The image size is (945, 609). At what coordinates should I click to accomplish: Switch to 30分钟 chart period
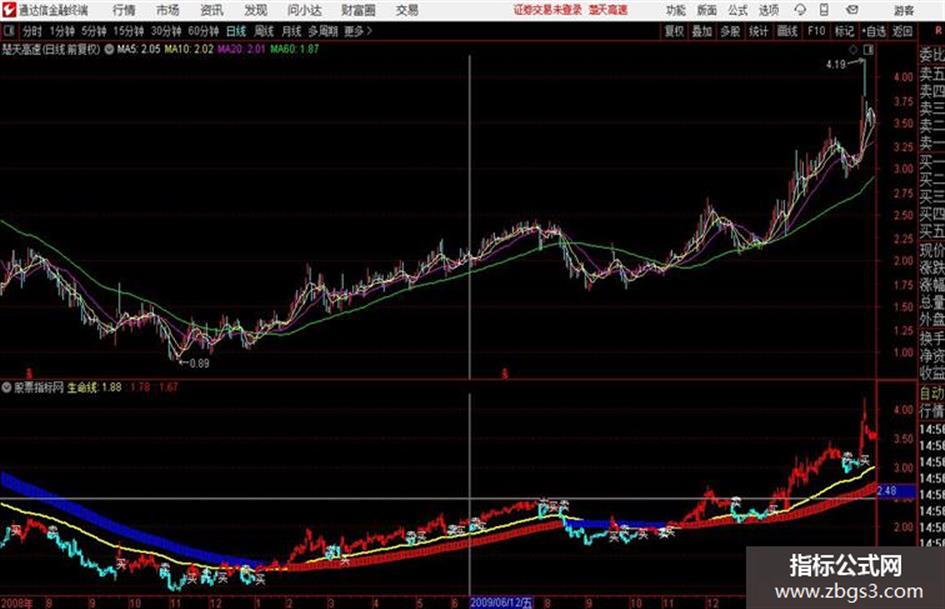pyautogui.click(x=166, y=31)
